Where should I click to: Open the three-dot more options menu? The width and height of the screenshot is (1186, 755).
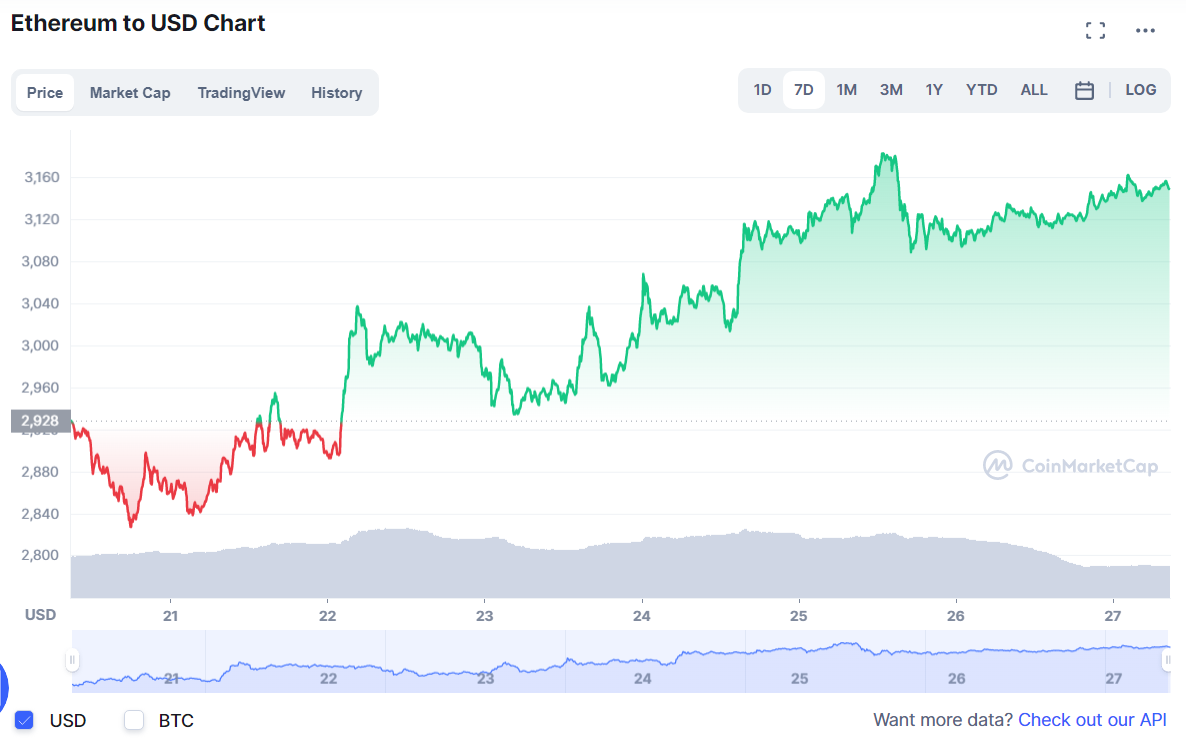pyautogui.click(x=1146, y=31)
